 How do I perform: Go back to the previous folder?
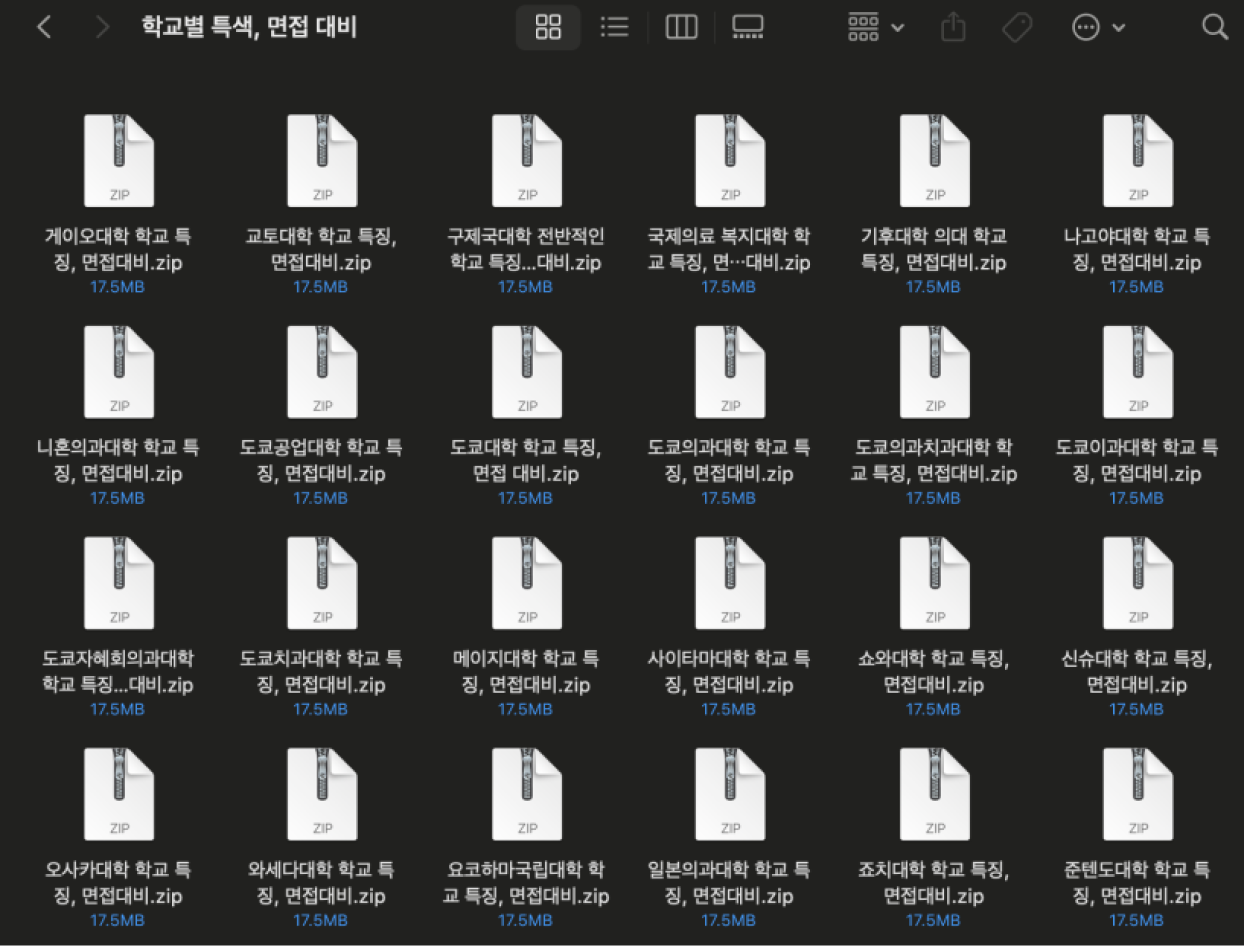(x=44, y=27)
